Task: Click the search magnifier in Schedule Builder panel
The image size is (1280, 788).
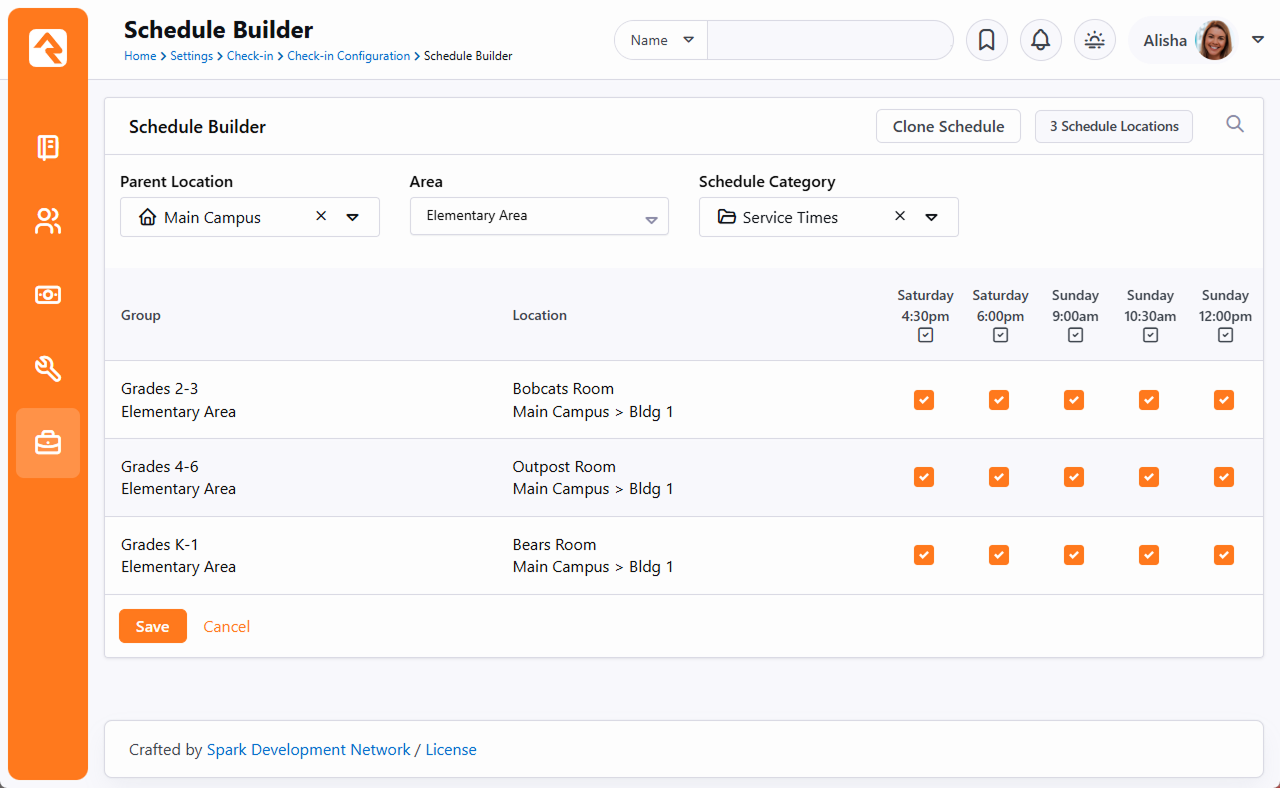Action: 1235,124
